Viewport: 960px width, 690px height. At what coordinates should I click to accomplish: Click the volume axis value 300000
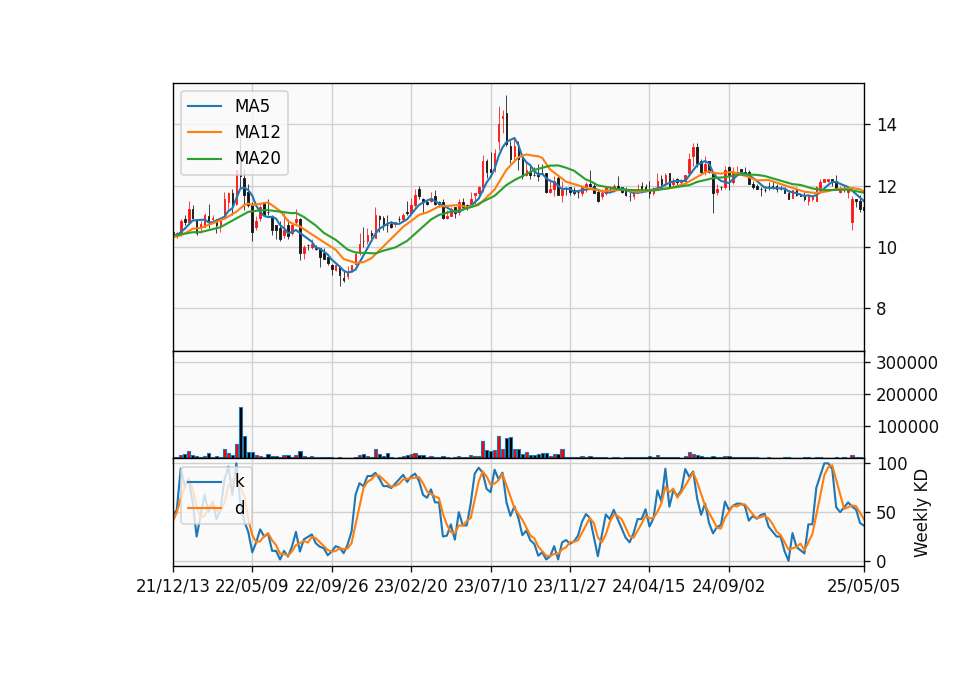[x=907, y=363]
